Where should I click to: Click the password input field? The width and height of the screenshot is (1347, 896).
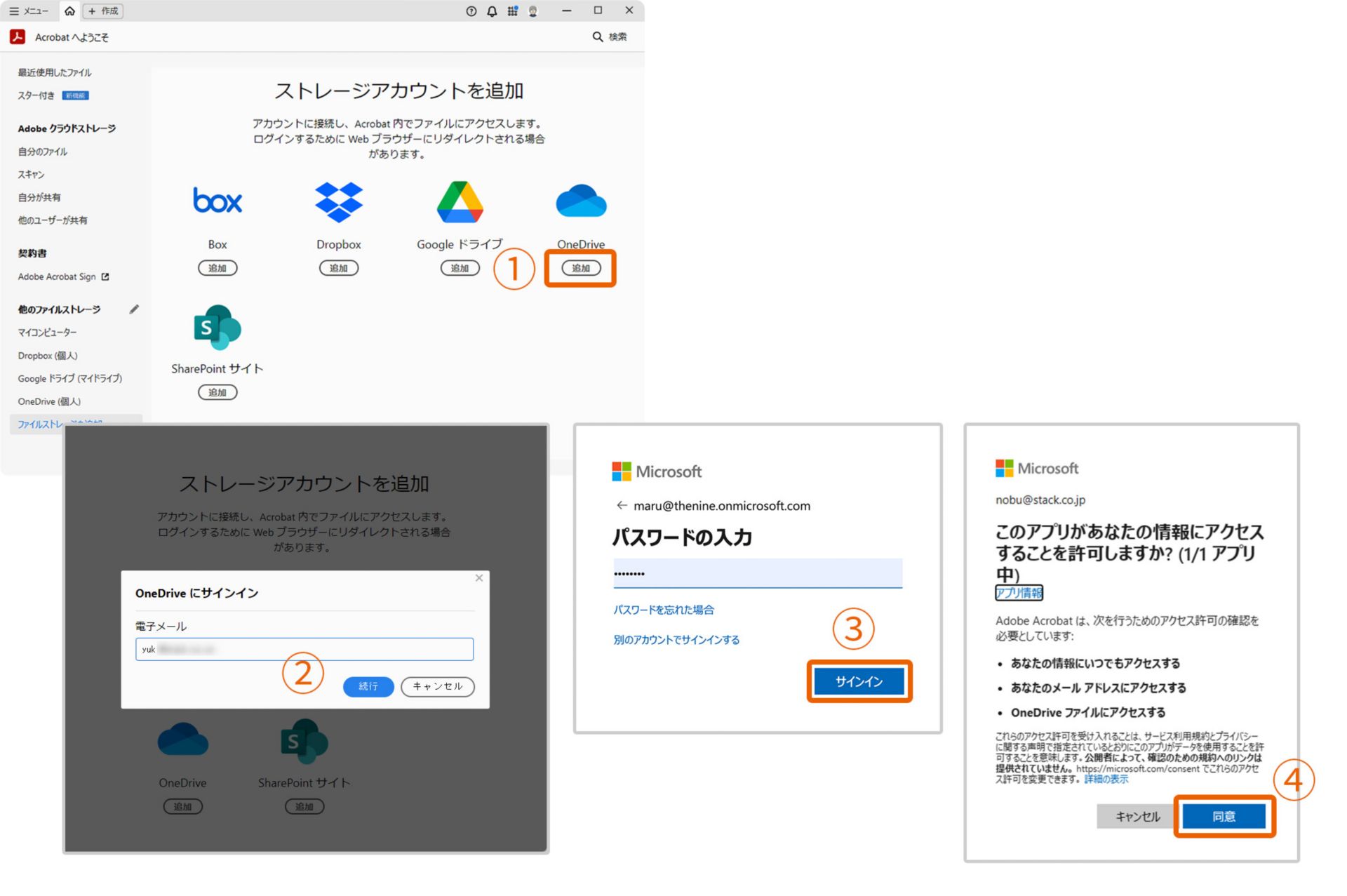(758, 573)
